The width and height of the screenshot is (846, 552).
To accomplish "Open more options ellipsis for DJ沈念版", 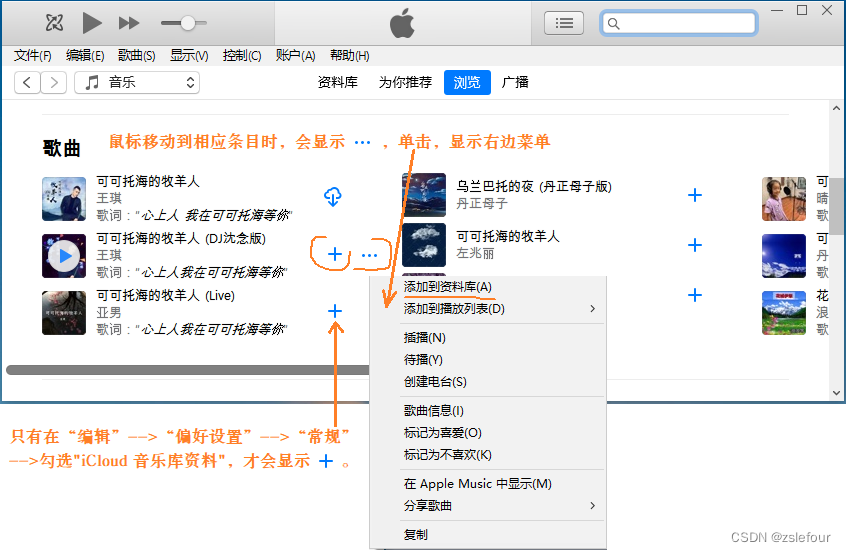I will click(370, 255).
